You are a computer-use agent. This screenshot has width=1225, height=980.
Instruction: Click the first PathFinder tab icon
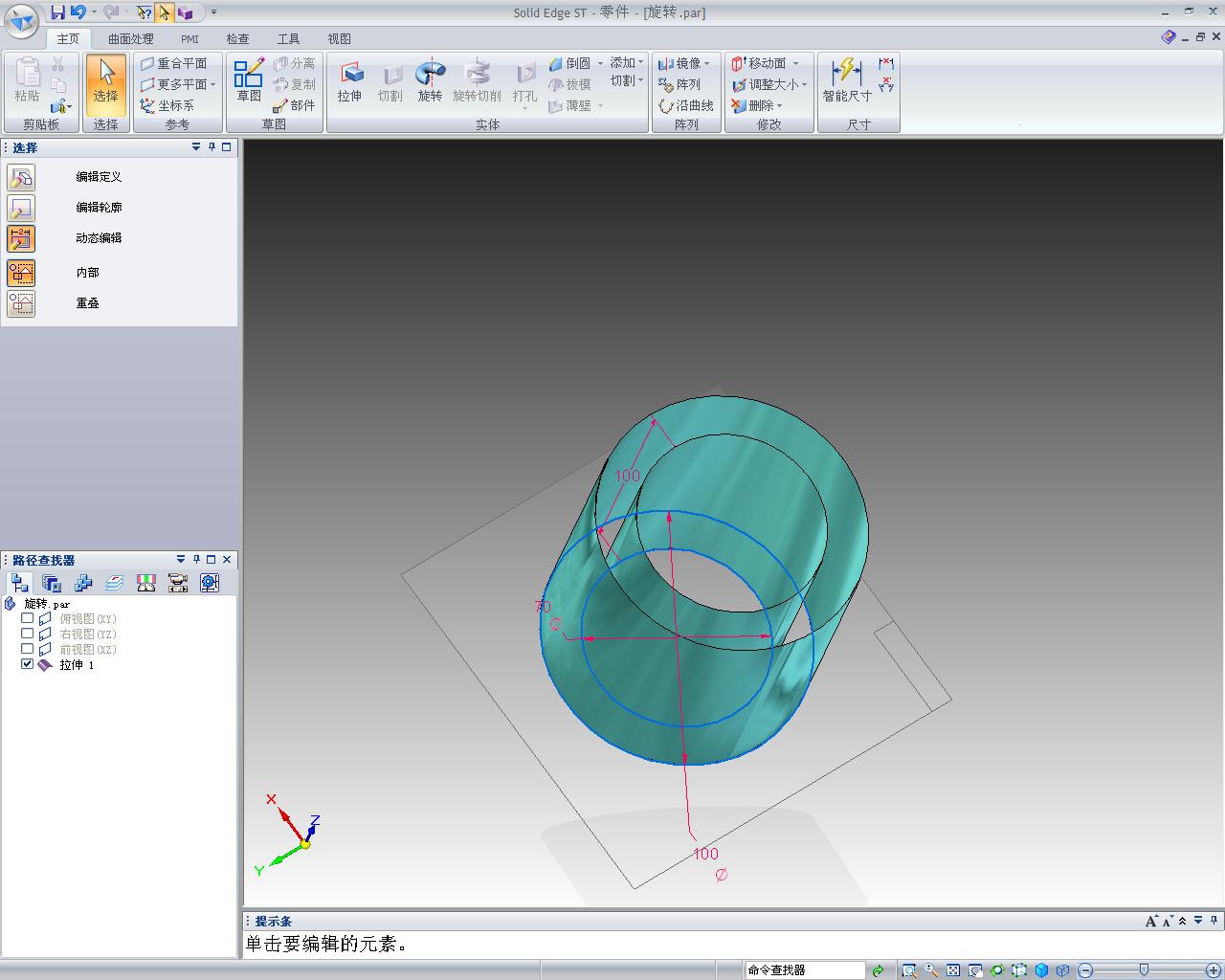(x=20, y=583)
